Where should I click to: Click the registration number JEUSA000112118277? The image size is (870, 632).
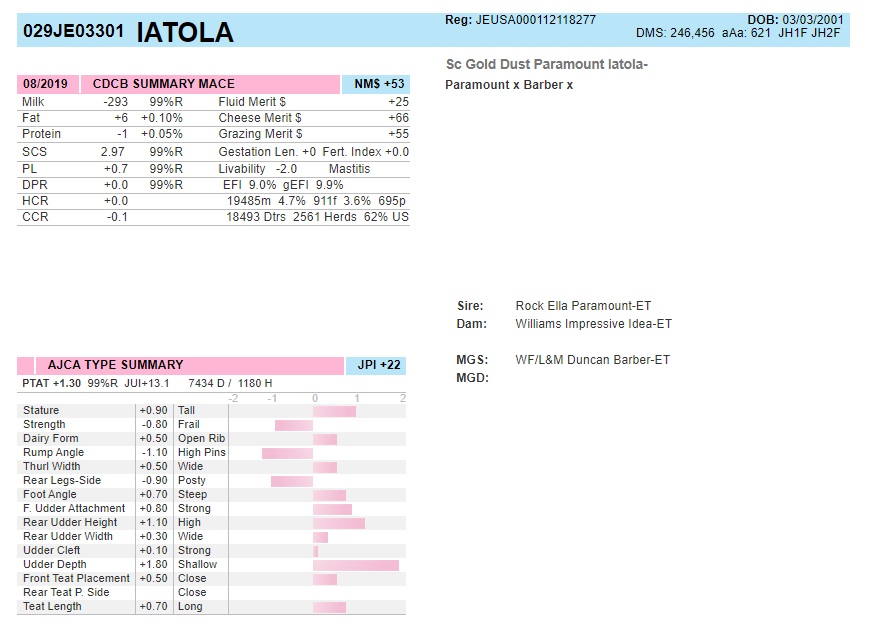pyautogui.click(x=535, y=20)
